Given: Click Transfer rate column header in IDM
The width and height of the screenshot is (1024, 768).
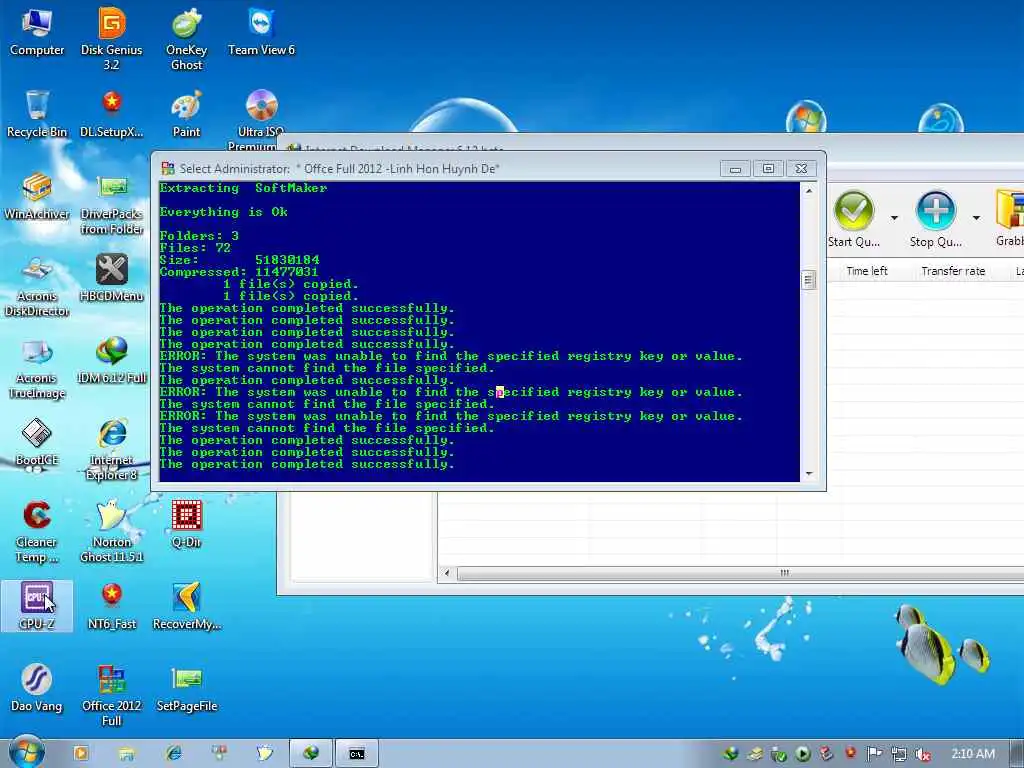Looking at the screenshot, I should [x=953, y=271].
